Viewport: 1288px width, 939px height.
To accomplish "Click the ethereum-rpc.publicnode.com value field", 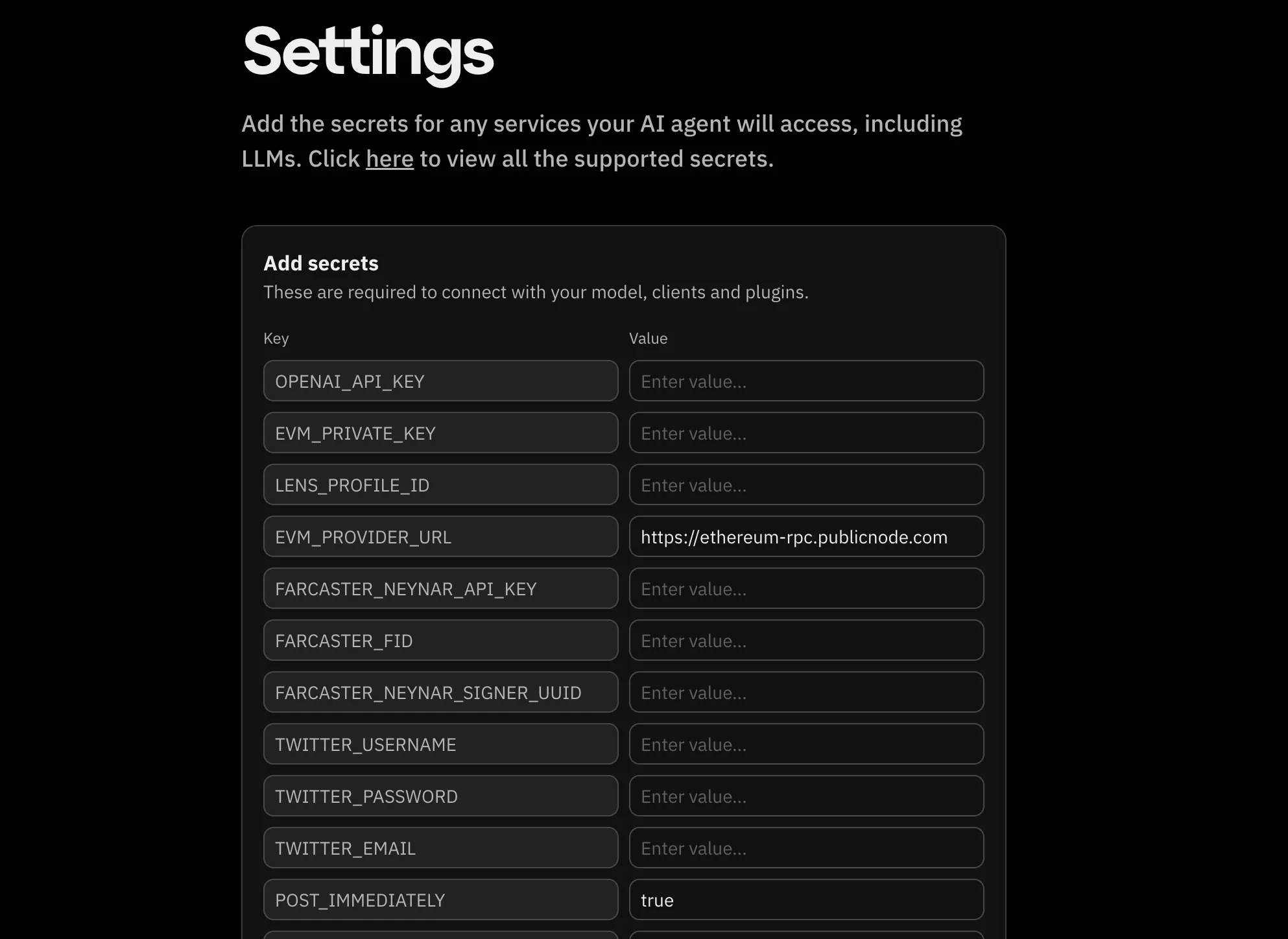I will 806,537.
